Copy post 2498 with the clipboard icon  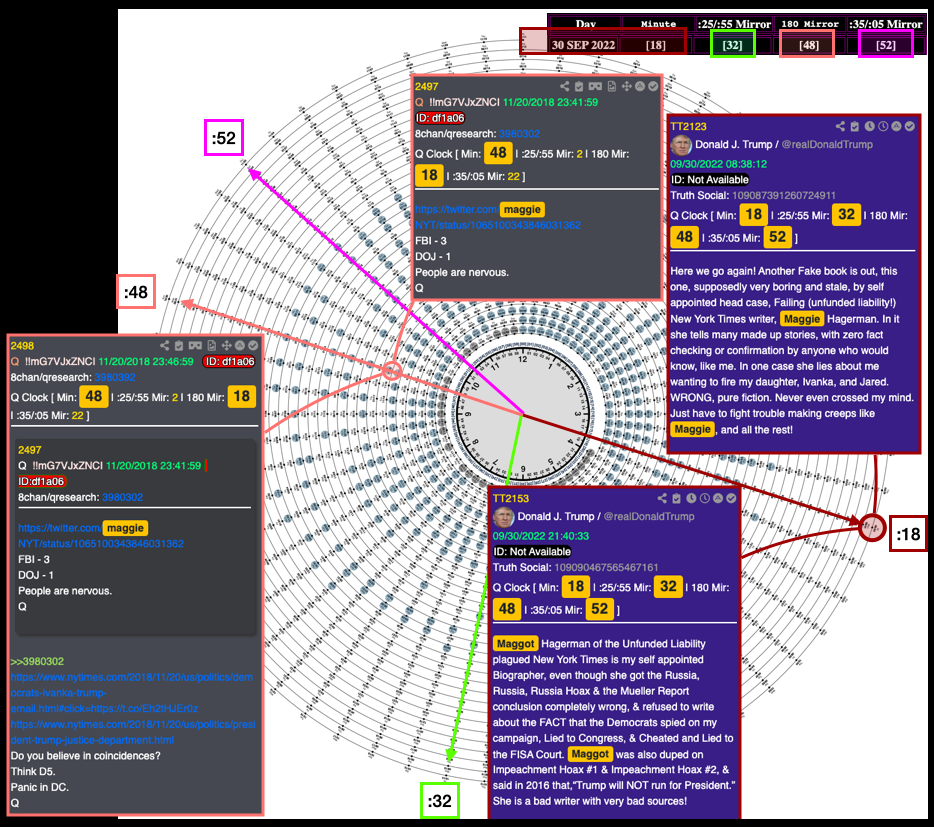[x=179, y=345]
